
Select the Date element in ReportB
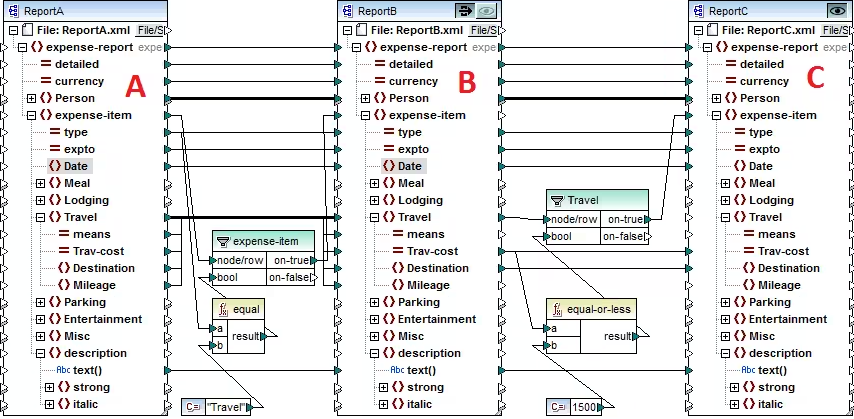pos(409,166)
